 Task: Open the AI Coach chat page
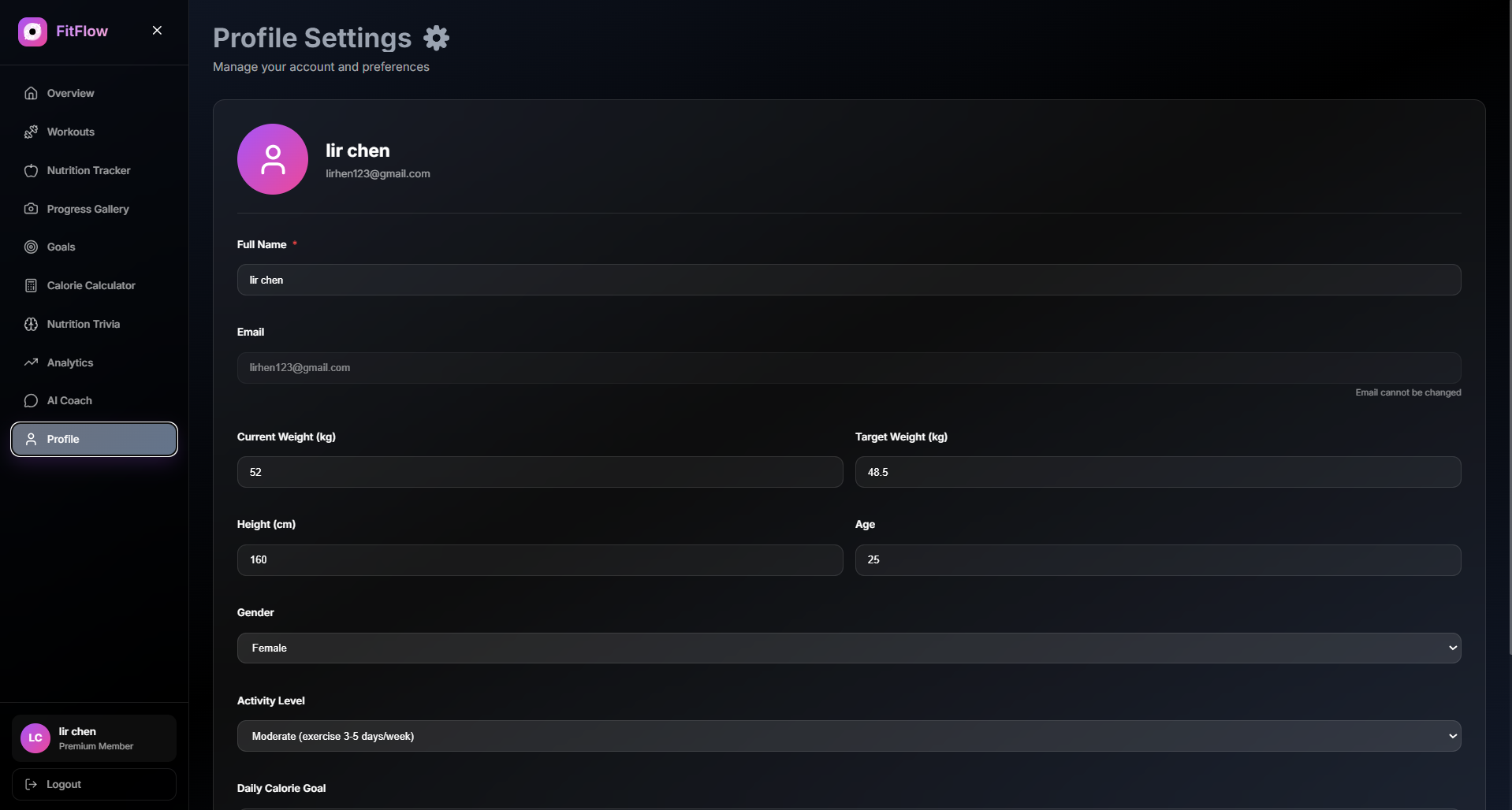pyautogui.click(x=69, y=400)
